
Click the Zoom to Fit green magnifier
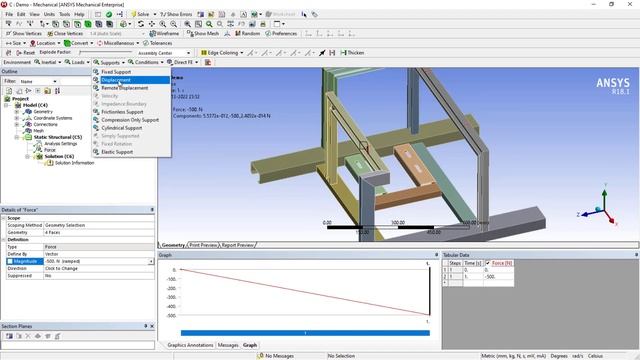209,24
